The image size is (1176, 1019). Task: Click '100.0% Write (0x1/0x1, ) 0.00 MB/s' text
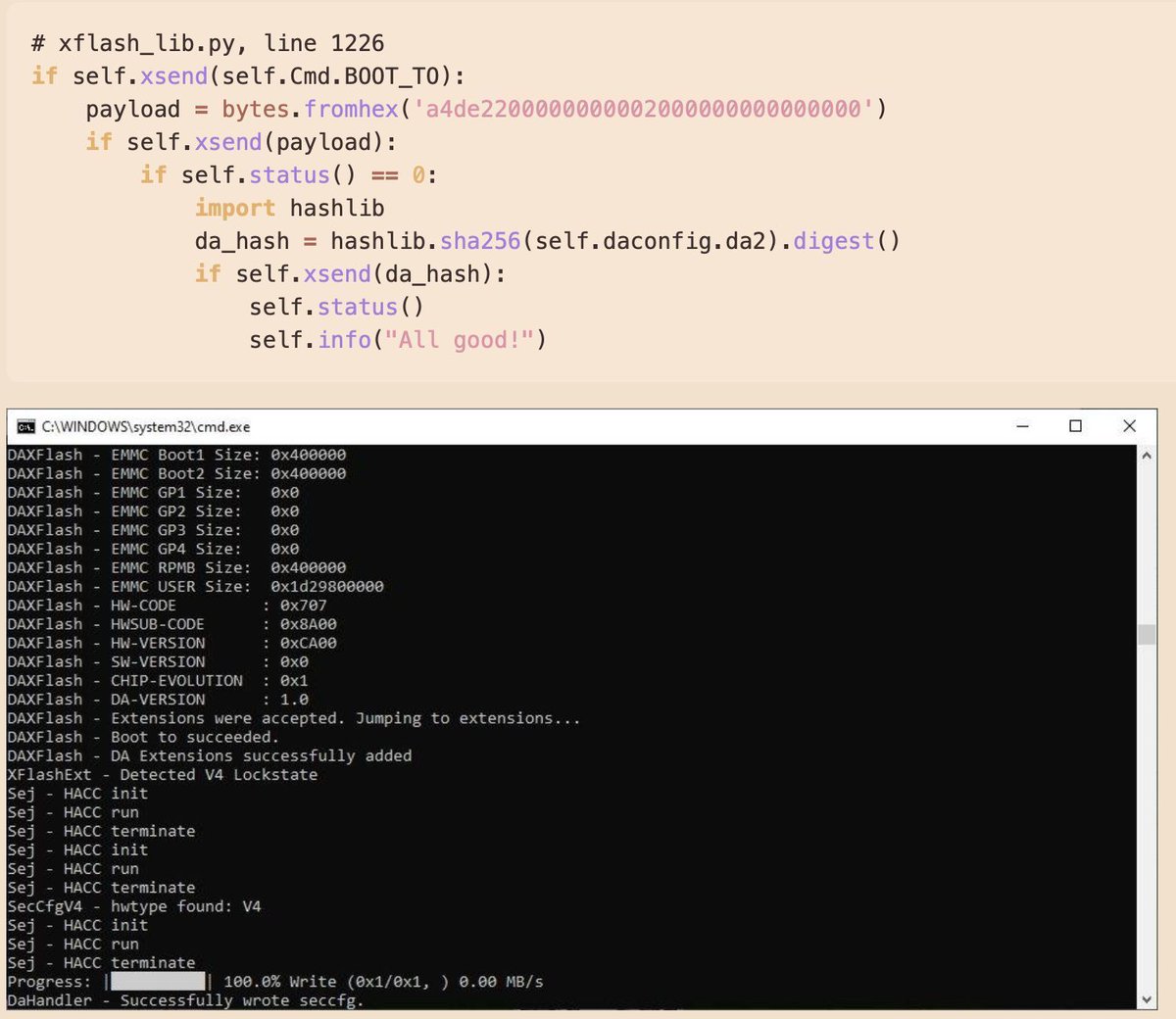(383, 981)
